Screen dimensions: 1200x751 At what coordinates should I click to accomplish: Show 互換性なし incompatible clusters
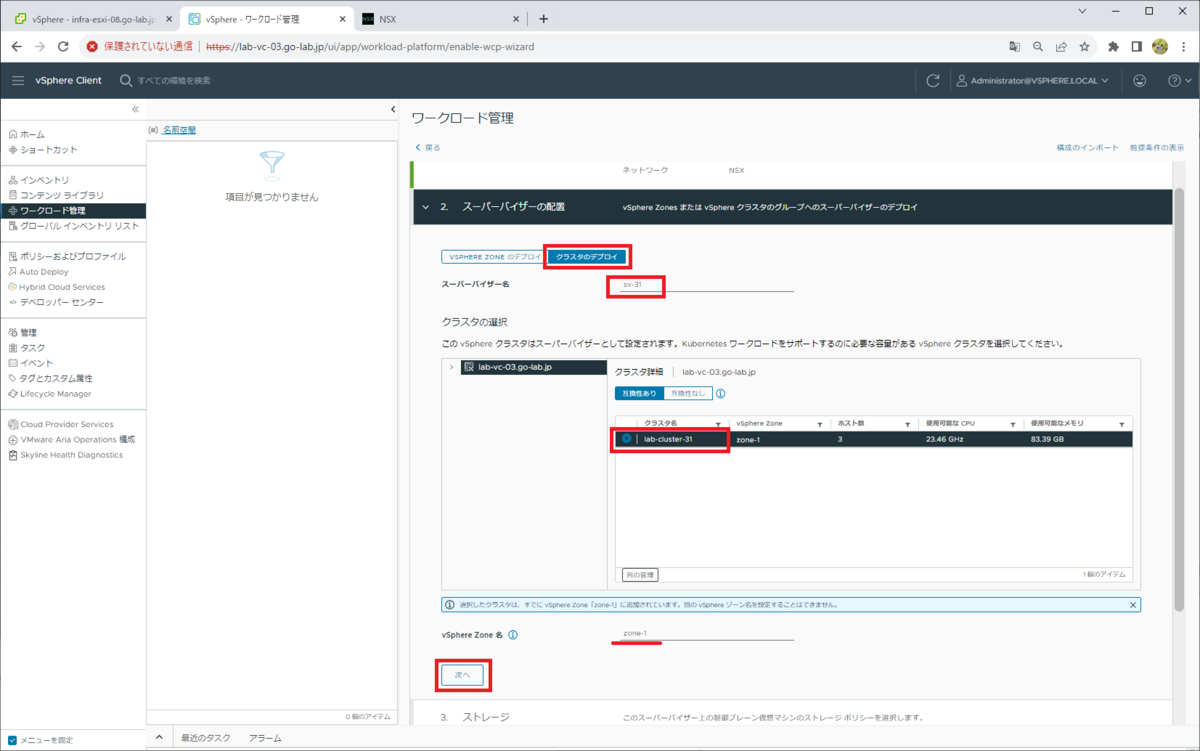[688, 394]
